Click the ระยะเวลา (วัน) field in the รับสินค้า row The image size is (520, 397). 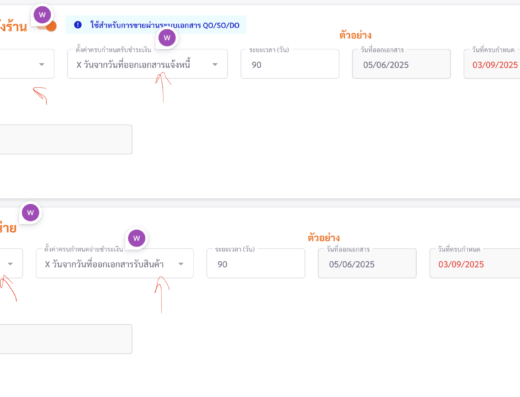coord(256,263)
